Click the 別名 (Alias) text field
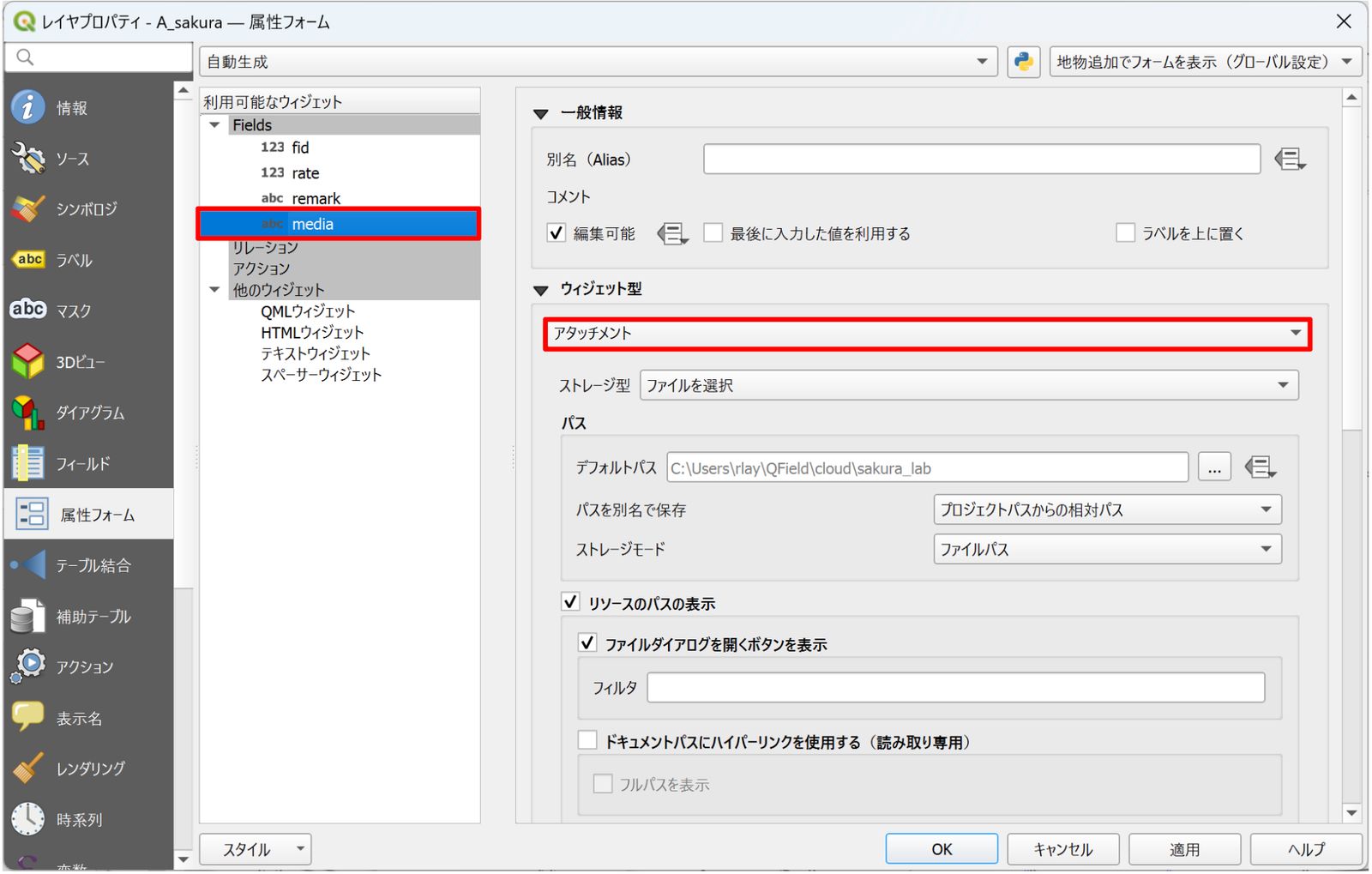Image resolution: width=1372 pixels, height=874 pixels. coord(982,159)
